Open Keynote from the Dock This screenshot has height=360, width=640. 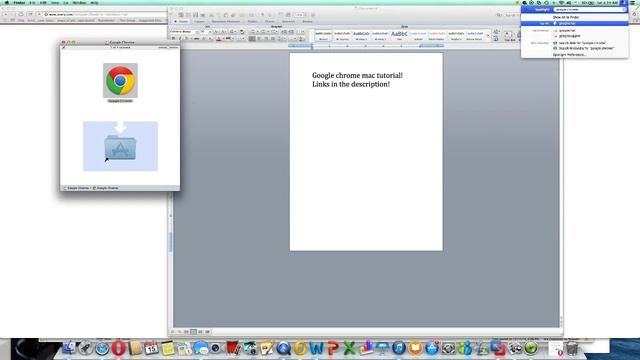[x=382, y=348]
